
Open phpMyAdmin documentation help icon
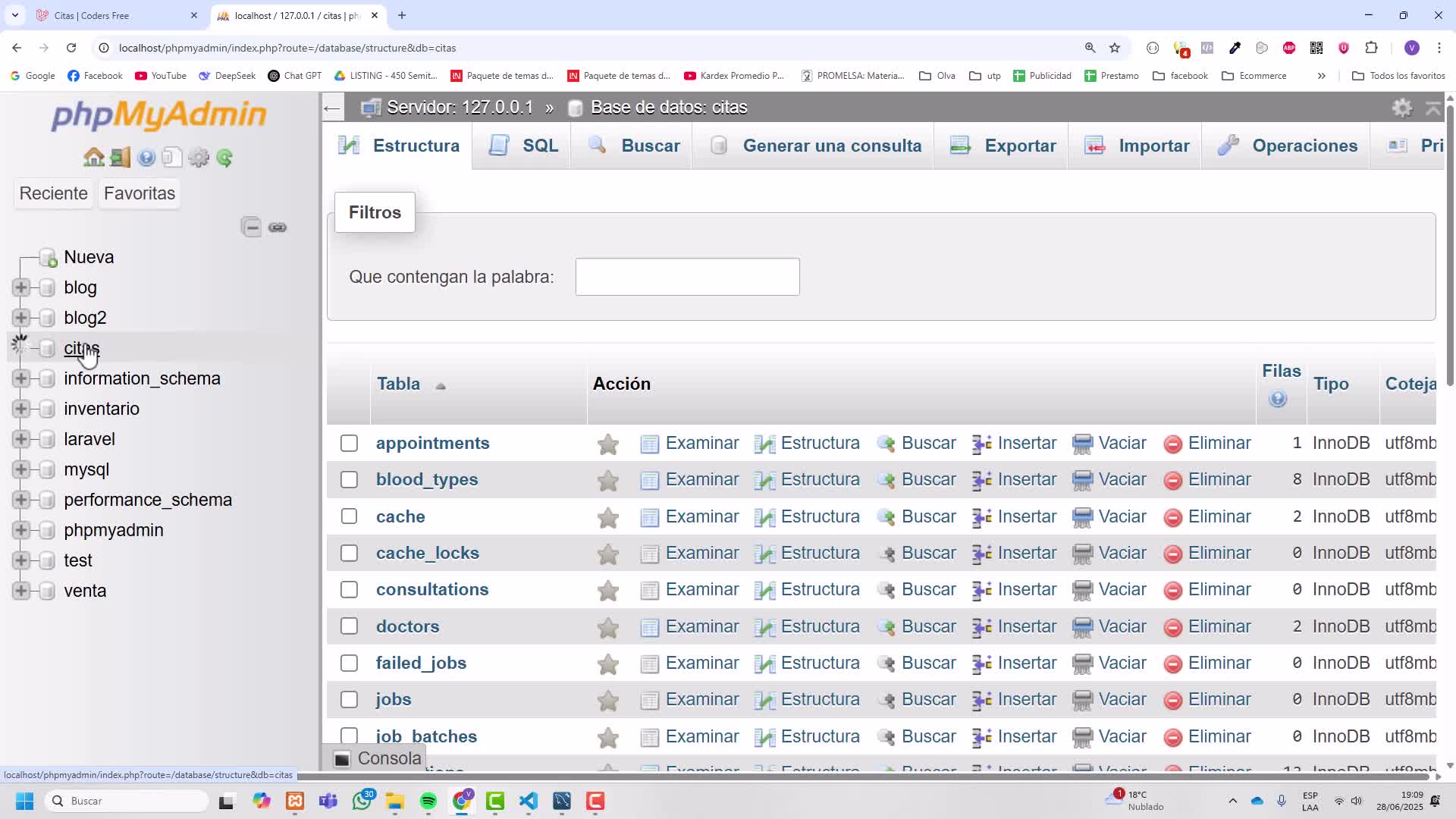(146, 157)
